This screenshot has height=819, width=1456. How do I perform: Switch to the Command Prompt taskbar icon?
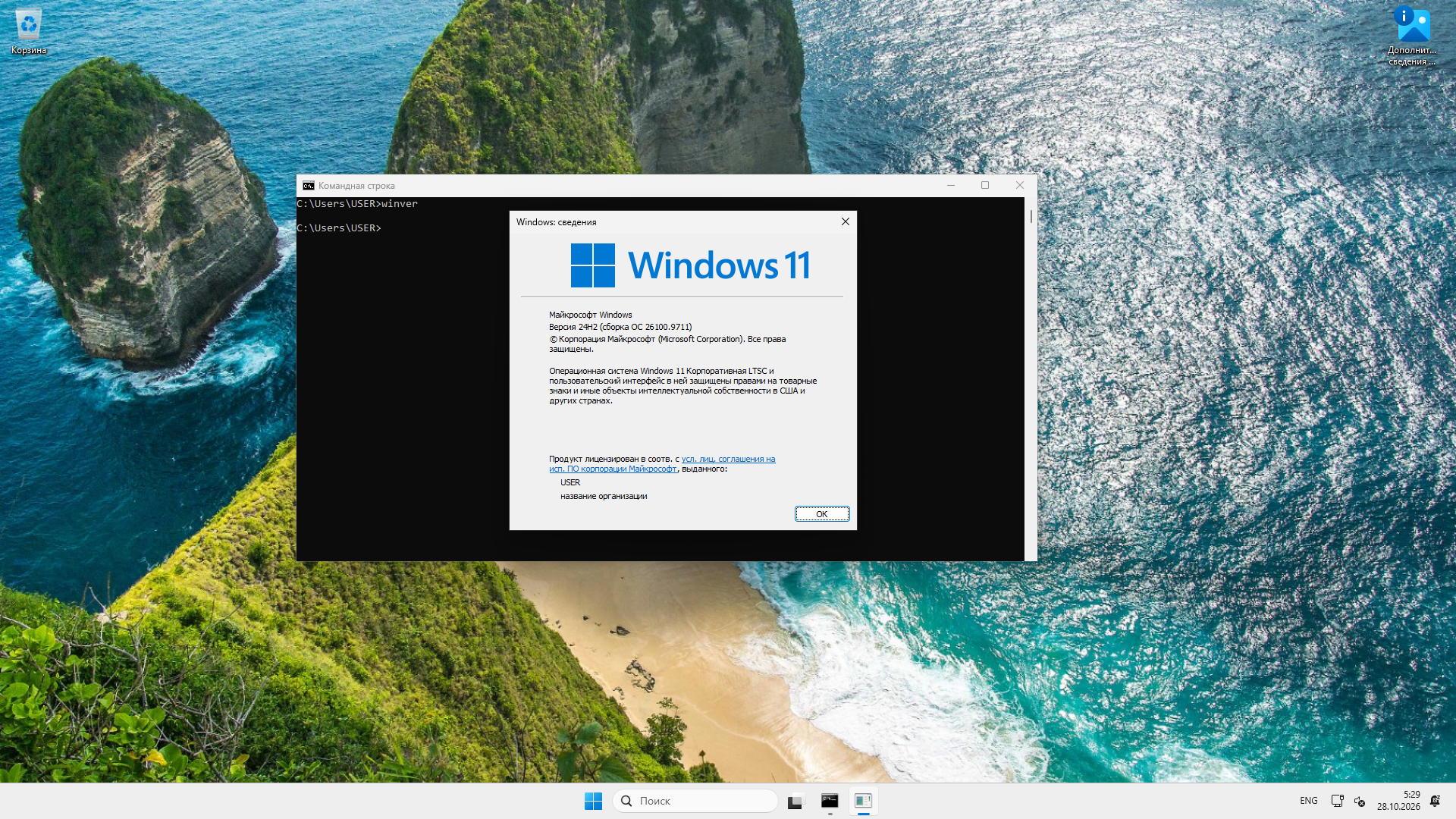tap(830, 801)
